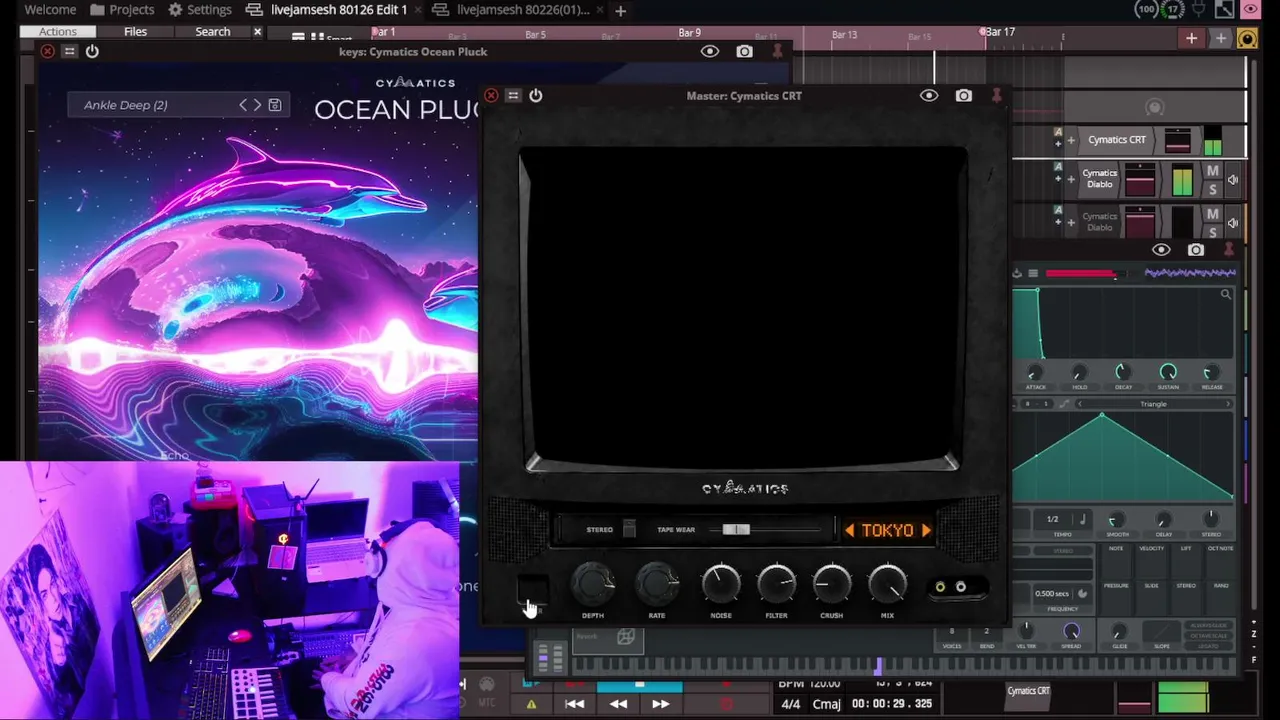This screenshot has height=720, width=1280.
Task: Select previous Ocean Pluck preset
Action: click(x=243, y=105)
